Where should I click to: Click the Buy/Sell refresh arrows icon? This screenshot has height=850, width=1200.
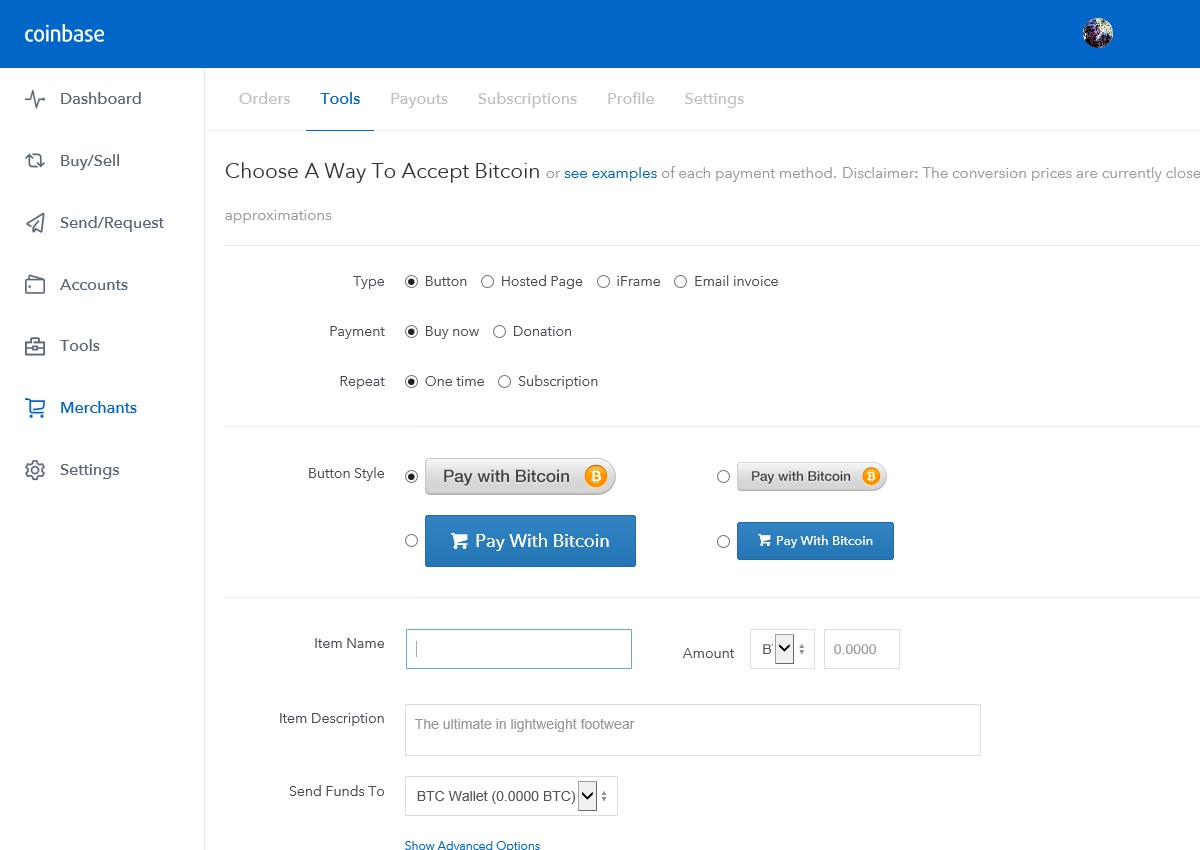click(35, 161)
